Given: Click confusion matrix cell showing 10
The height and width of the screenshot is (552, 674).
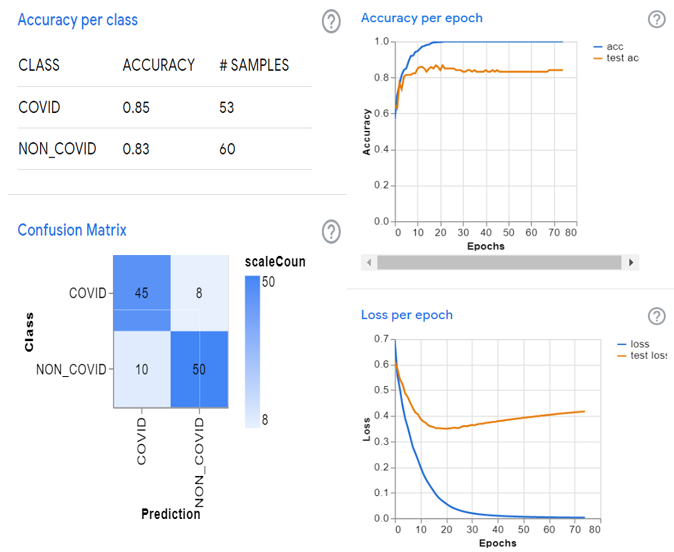Looking at the screenshot, I should click(141, 370).
